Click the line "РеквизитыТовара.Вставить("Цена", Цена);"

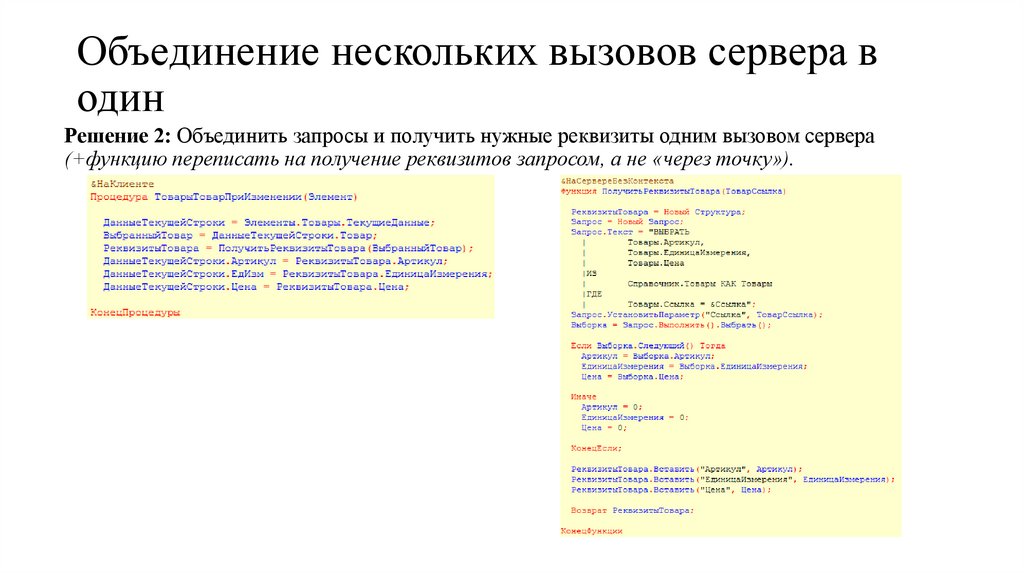click(x=671, y=490)
